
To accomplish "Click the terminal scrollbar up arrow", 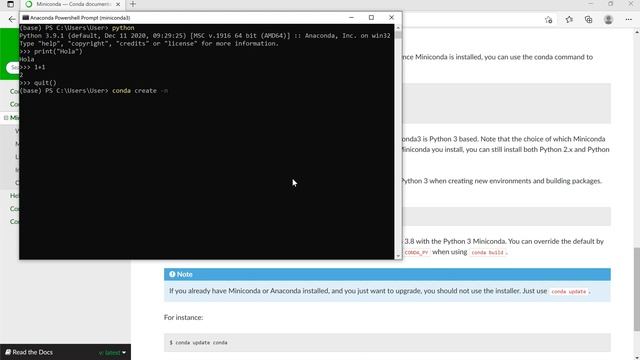I will [x=398, y=27].
